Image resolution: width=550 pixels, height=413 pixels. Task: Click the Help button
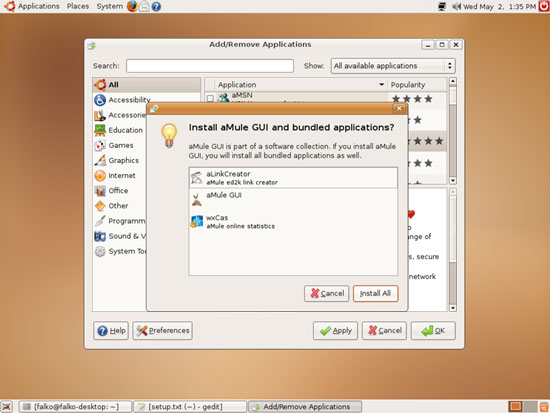pyautogui.click(x=111, y=331)
